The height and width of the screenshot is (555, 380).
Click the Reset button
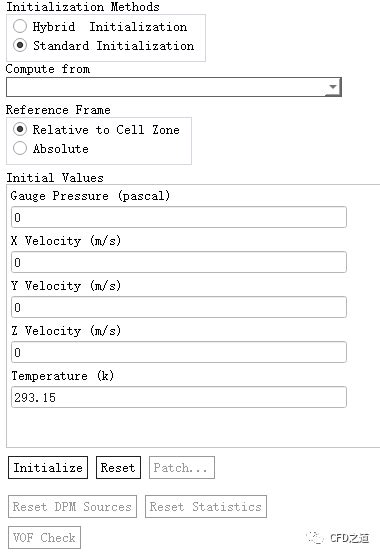pos(118,468)
